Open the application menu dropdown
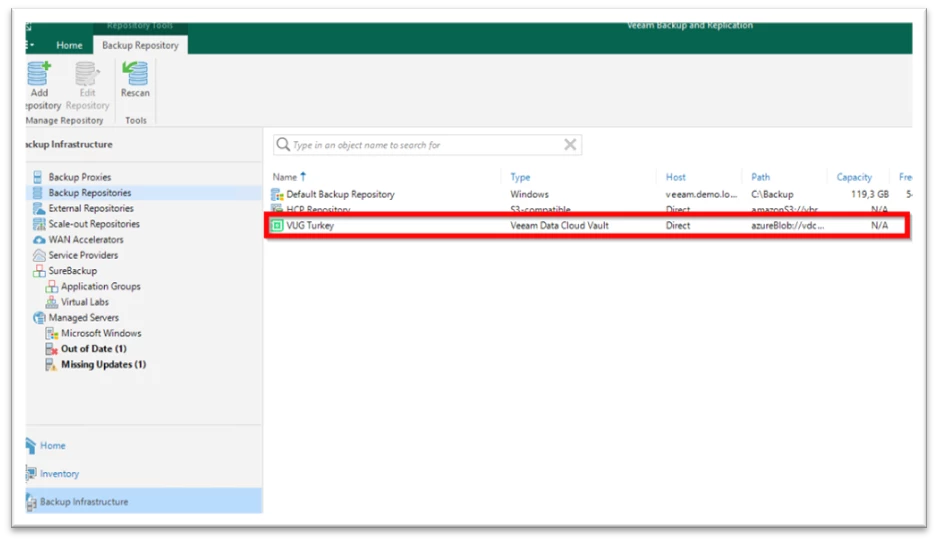 [x=30, y=45]
